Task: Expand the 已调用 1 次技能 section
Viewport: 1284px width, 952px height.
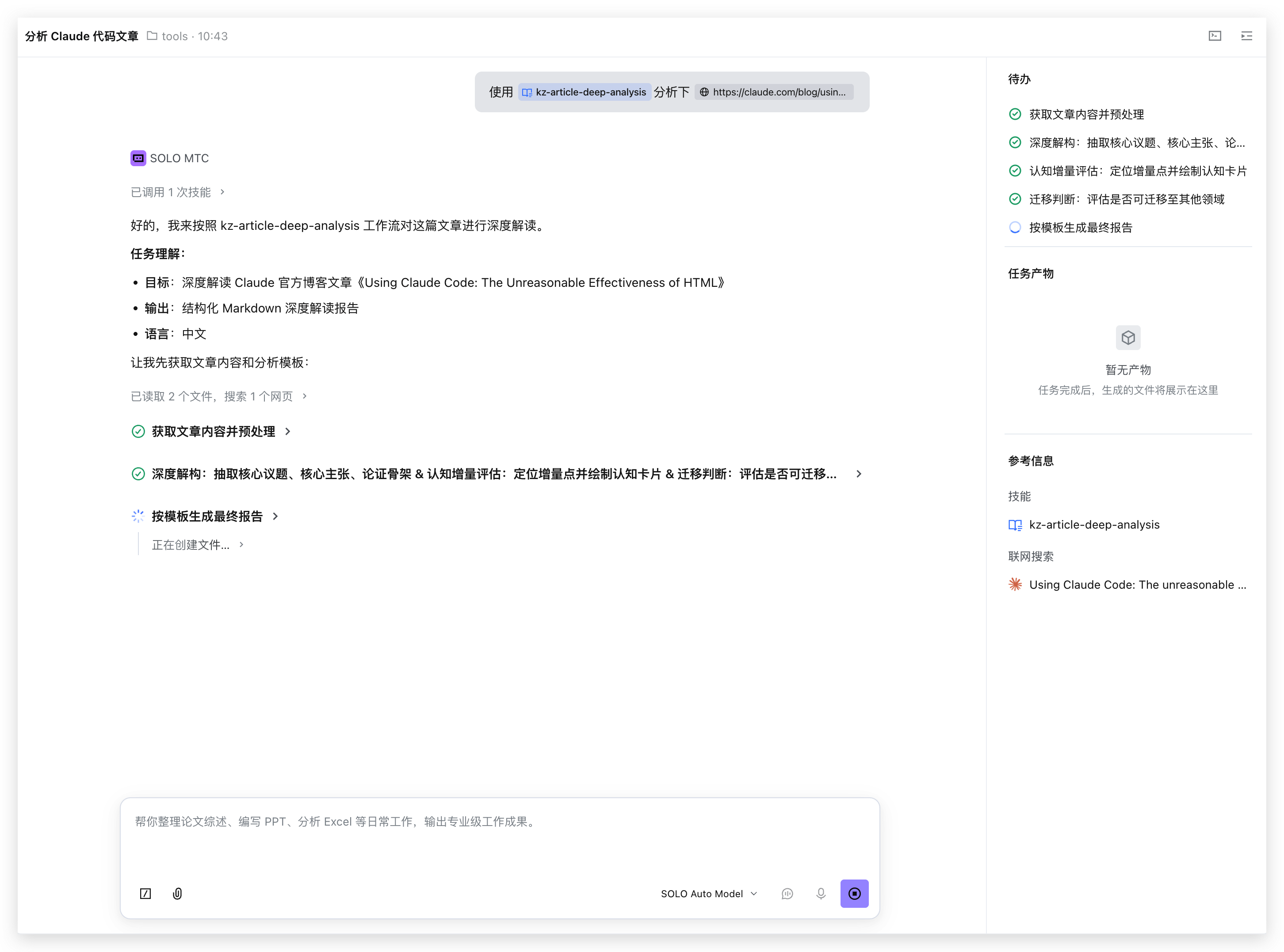Action: pos(178,192)
